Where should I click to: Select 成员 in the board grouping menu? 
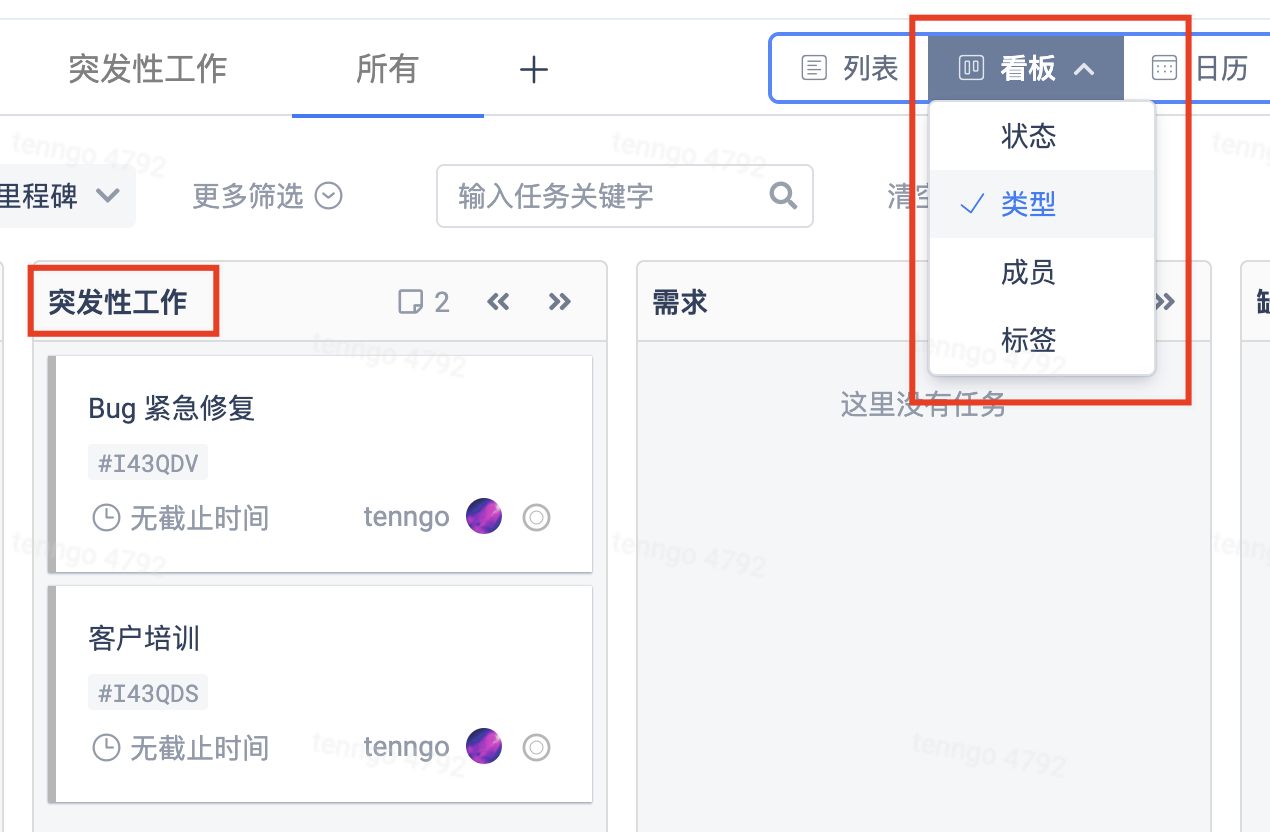1028,272
